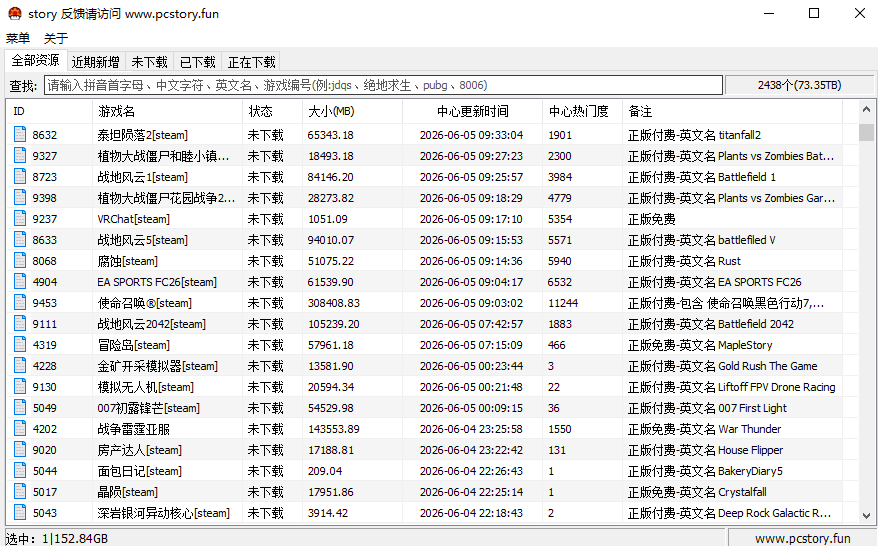Click update time 2026-06-05 07:42:57
This screenshot has width=878, height=546.
click(471, 324)
